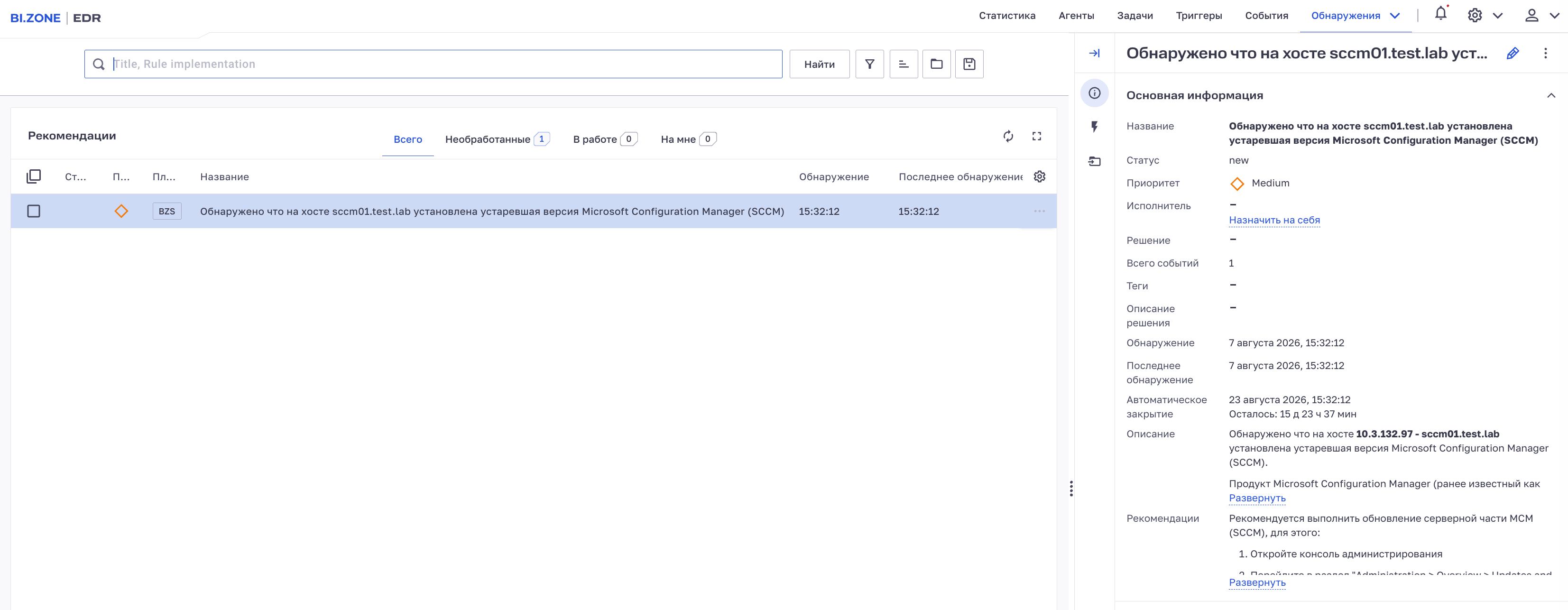The width and height of the screenshot is (1568, 610).
Task: Click the select-all rows icon in header
Action: 34,176
